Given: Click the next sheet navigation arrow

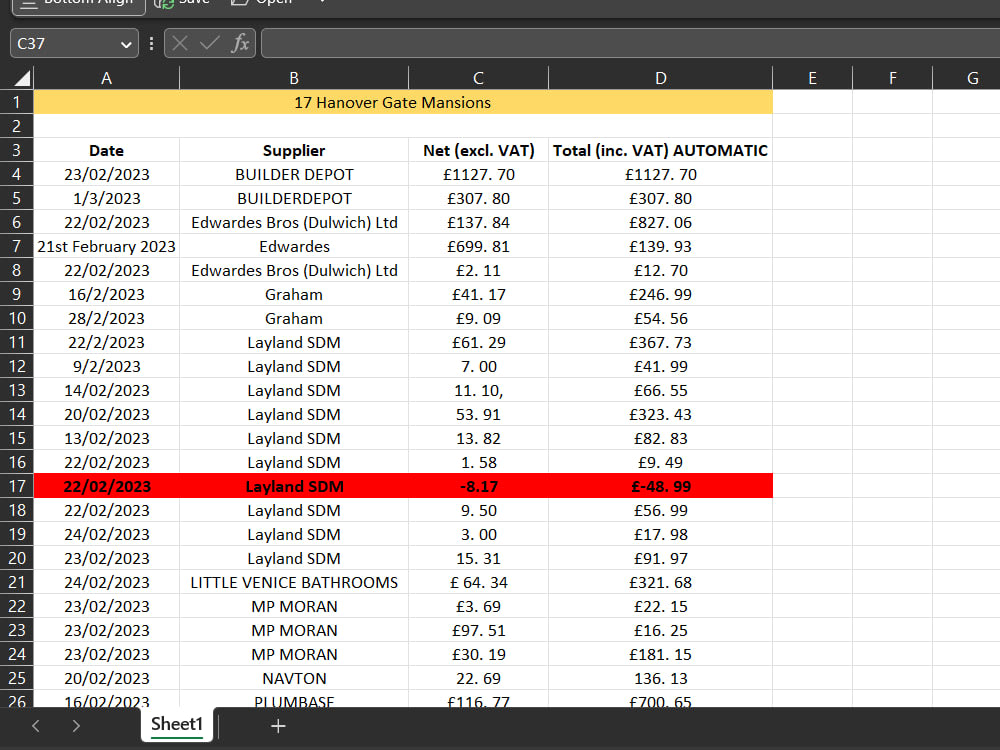Looking at the screenshot, I should (x=76, y=726).
